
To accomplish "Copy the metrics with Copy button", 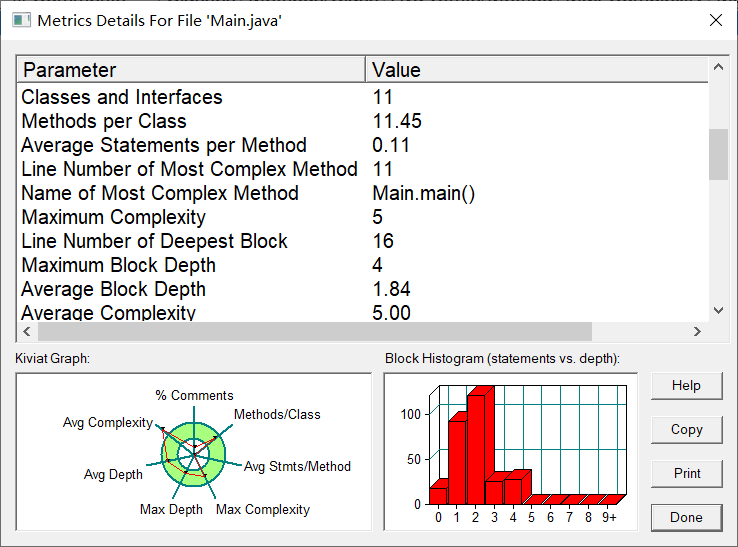I will click(x=686, y=430).
